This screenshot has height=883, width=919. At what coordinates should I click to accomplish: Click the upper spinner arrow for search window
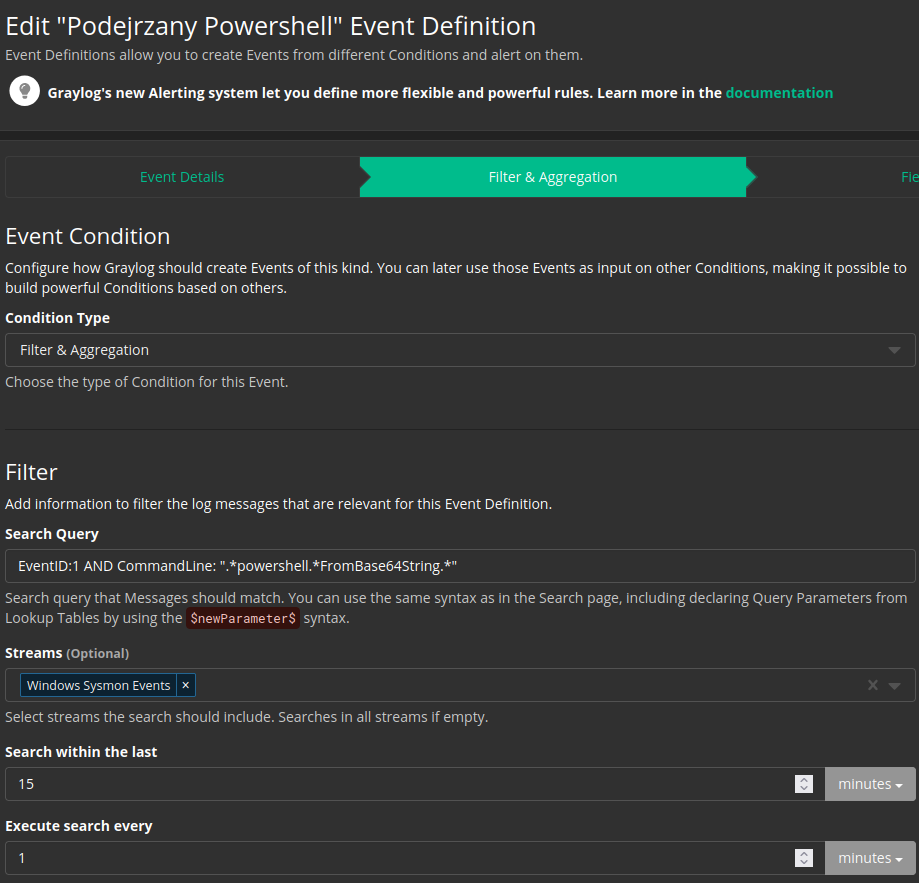[x=803, y=779]
